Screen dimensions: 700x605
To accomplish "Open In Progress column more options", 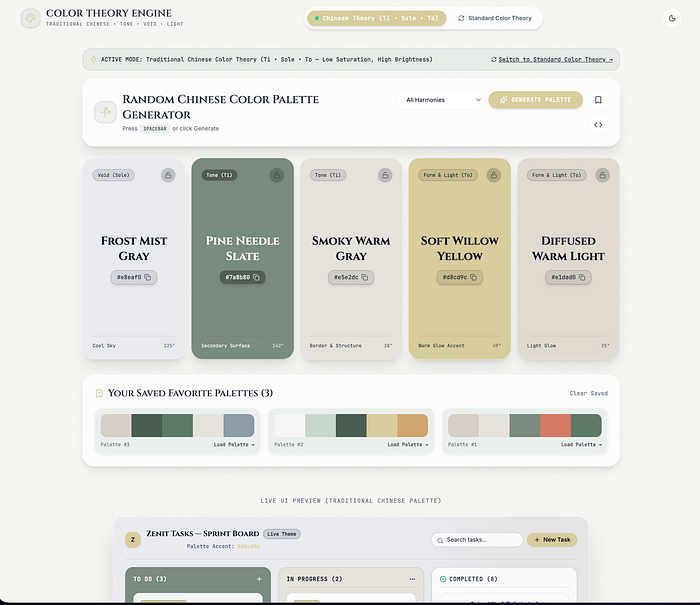I will (x=412, y=579).
